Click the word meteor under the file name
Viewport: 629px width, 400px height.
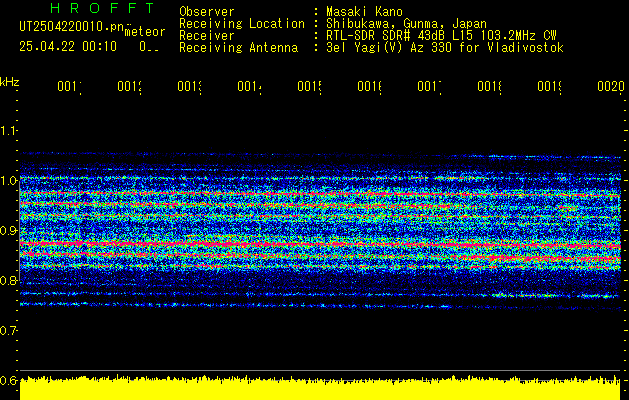point(145,32)
